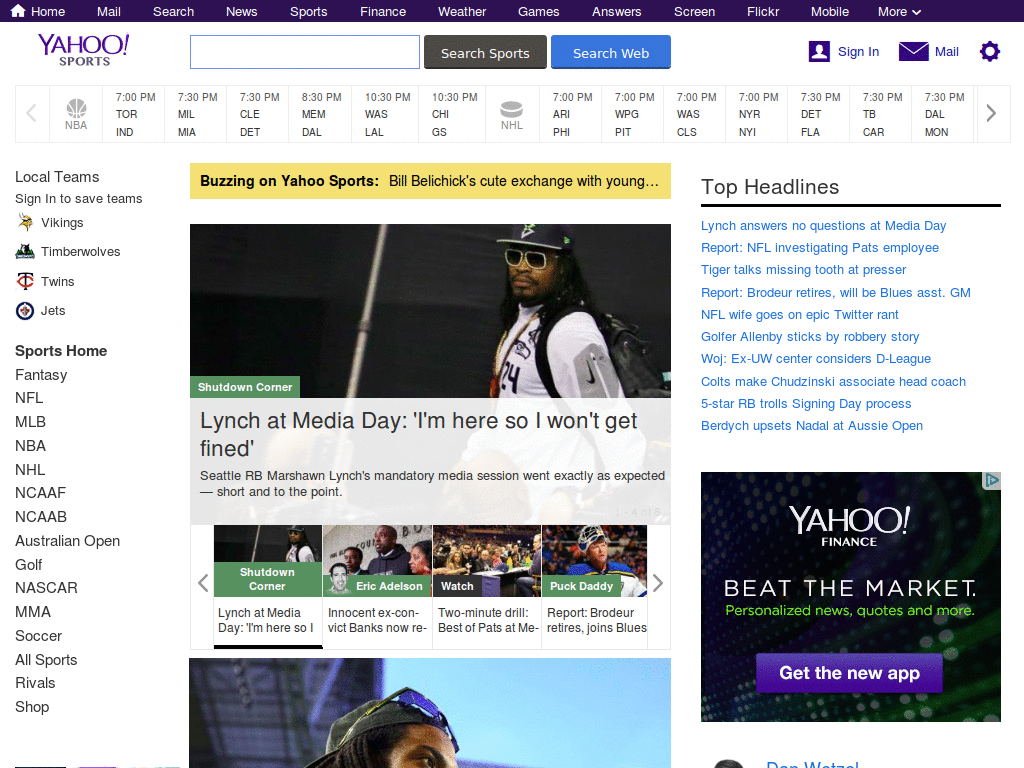Open Finance in the top navigation bar
The width and height of the screenshot is (1024, 768).
(x=383, y=12)
